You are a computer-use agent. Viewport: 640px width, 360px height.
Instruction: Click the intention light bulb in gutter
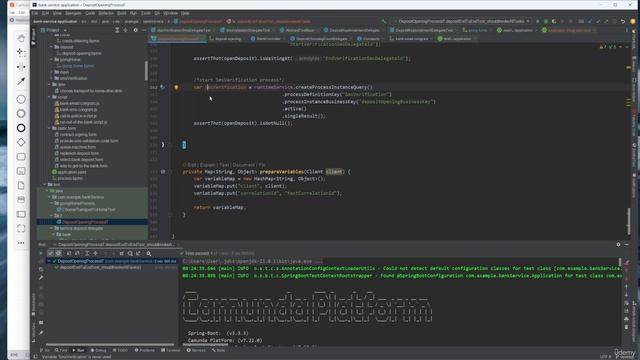tap(176, 87)
